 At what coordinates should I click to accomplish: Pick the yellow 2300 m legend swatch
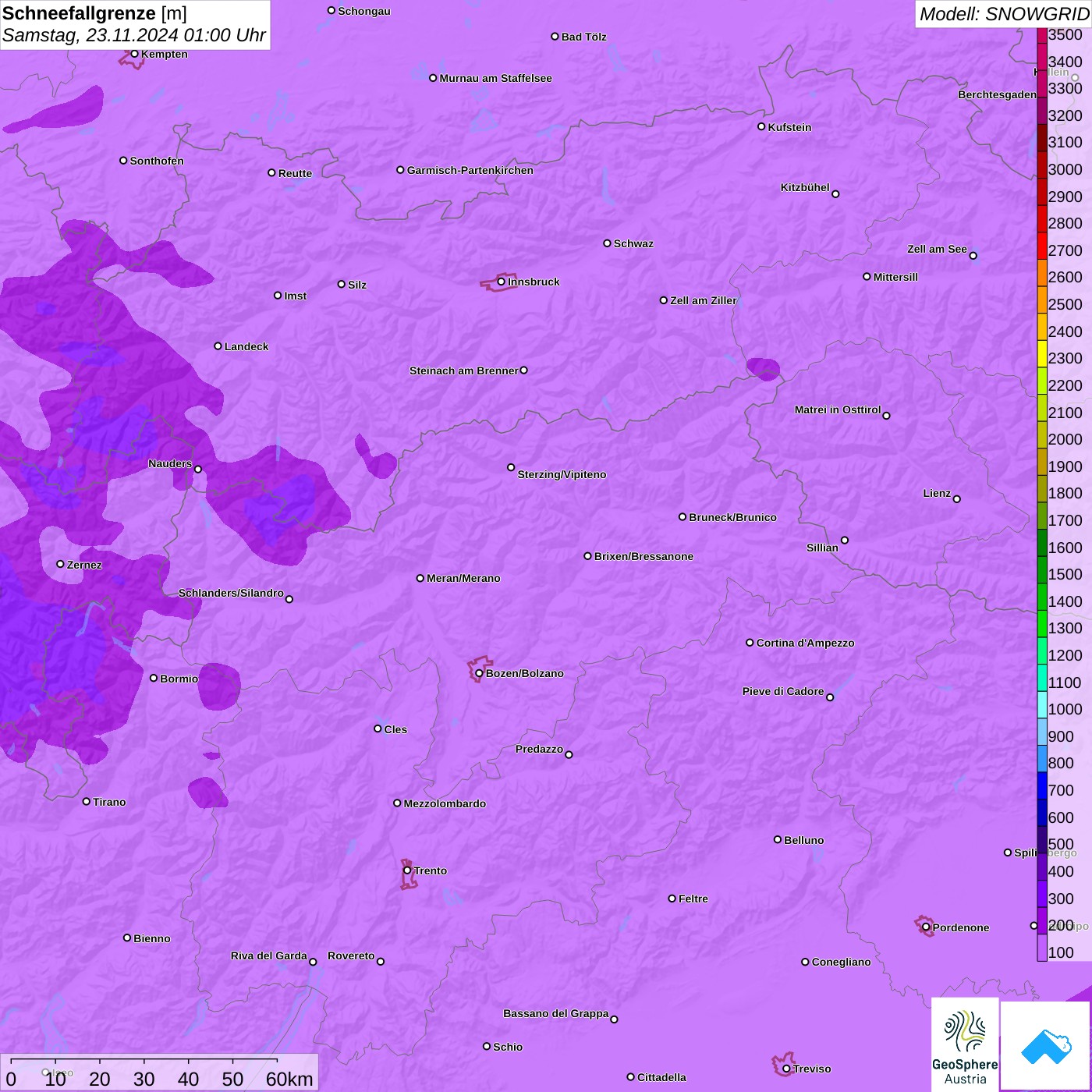(1042, 354)
